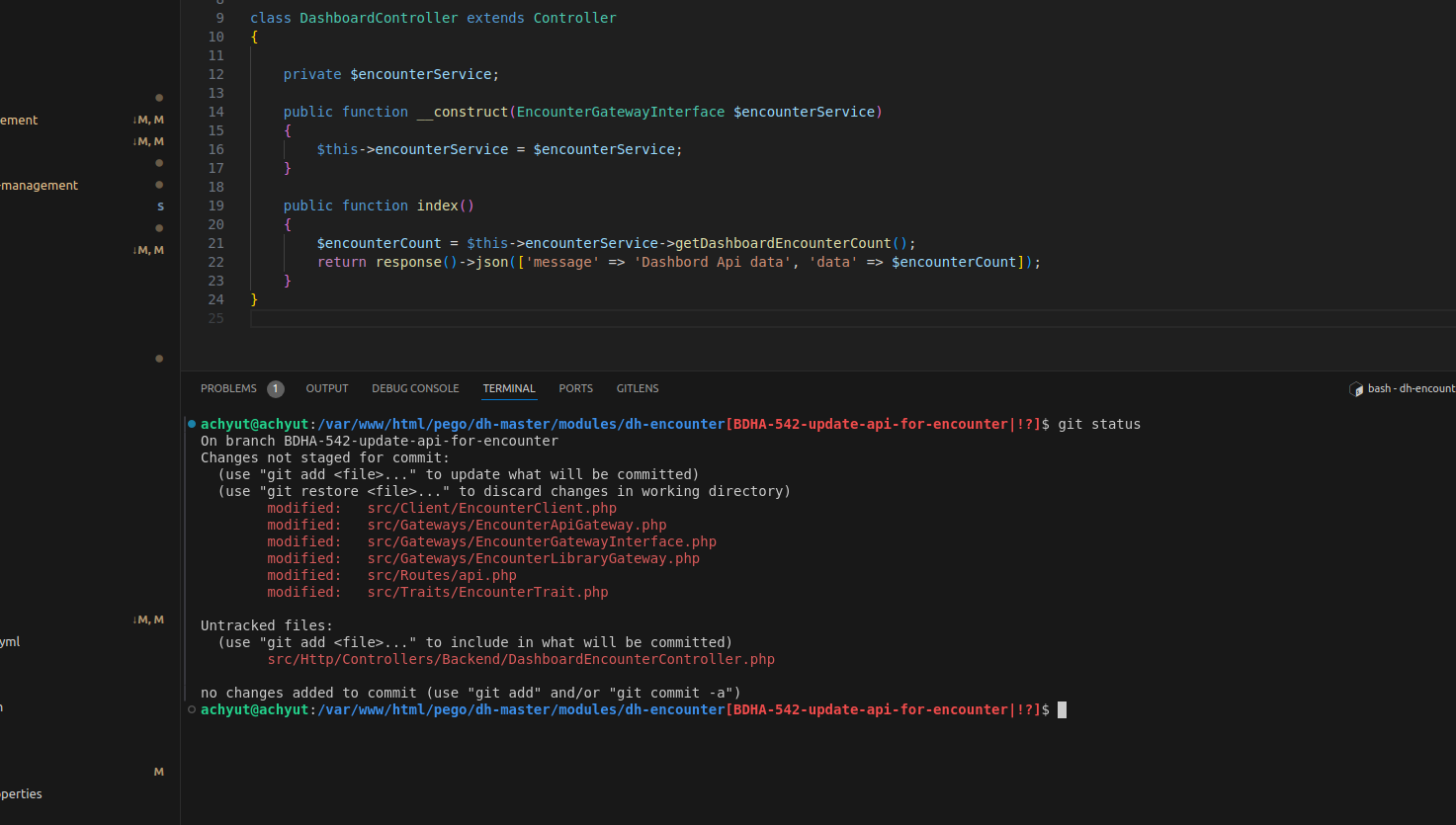This screenshot has height=825, width=1456.
Task: Open the GitLens panel tab
Action: [638, 389]
